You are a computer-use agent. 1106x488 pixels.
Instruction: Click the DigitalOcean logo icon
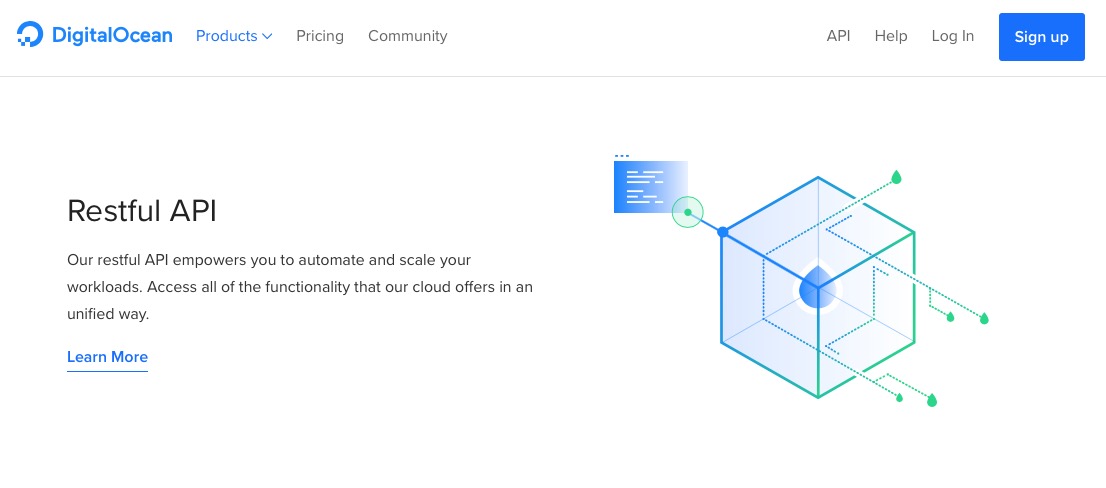[x=30, y=36]
